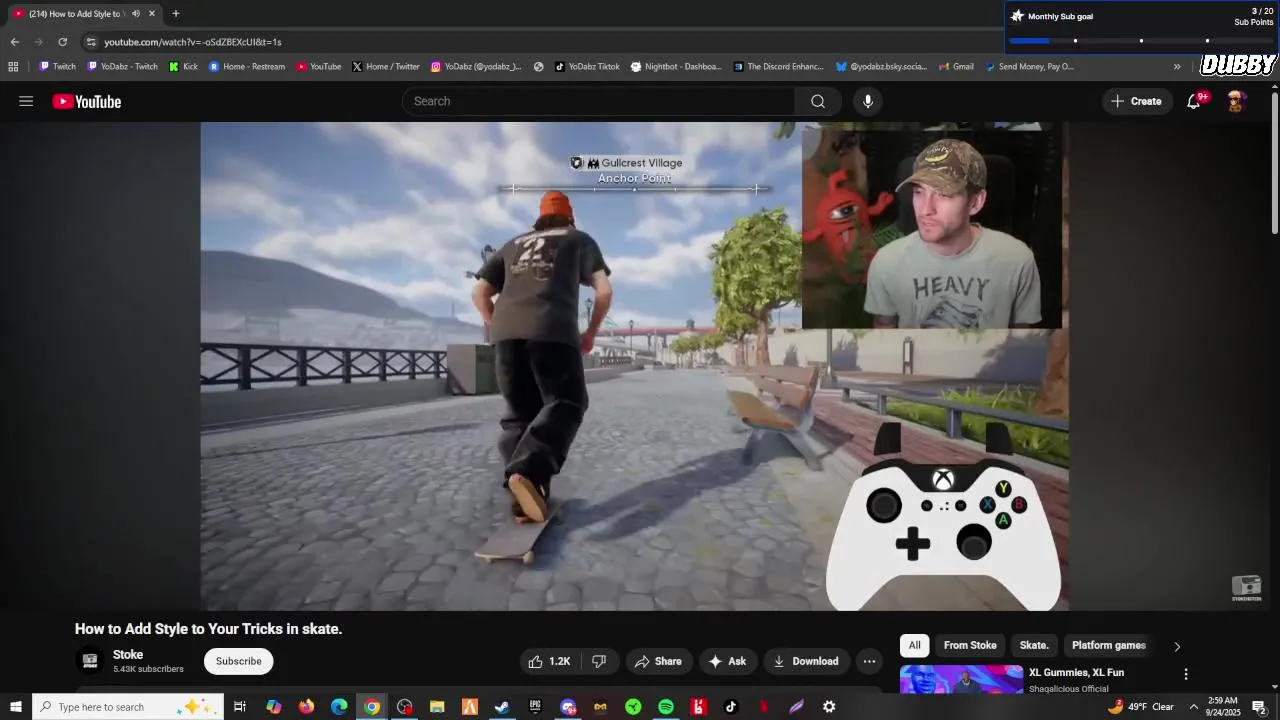Show next filter chips arrow
The image size is (1280, 720).
[1177, 646]
